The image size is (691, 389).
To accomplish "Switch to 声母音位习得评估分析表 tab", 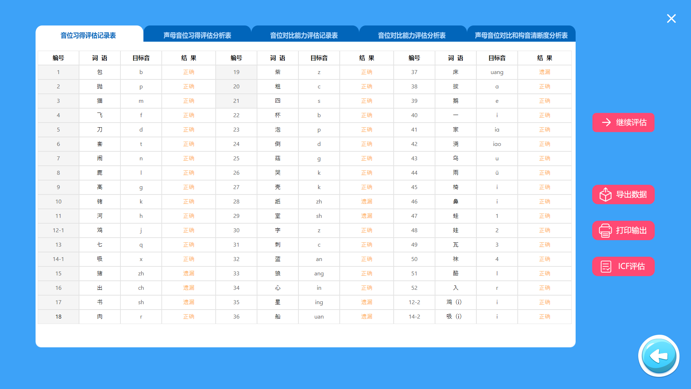I will point(197,35).
